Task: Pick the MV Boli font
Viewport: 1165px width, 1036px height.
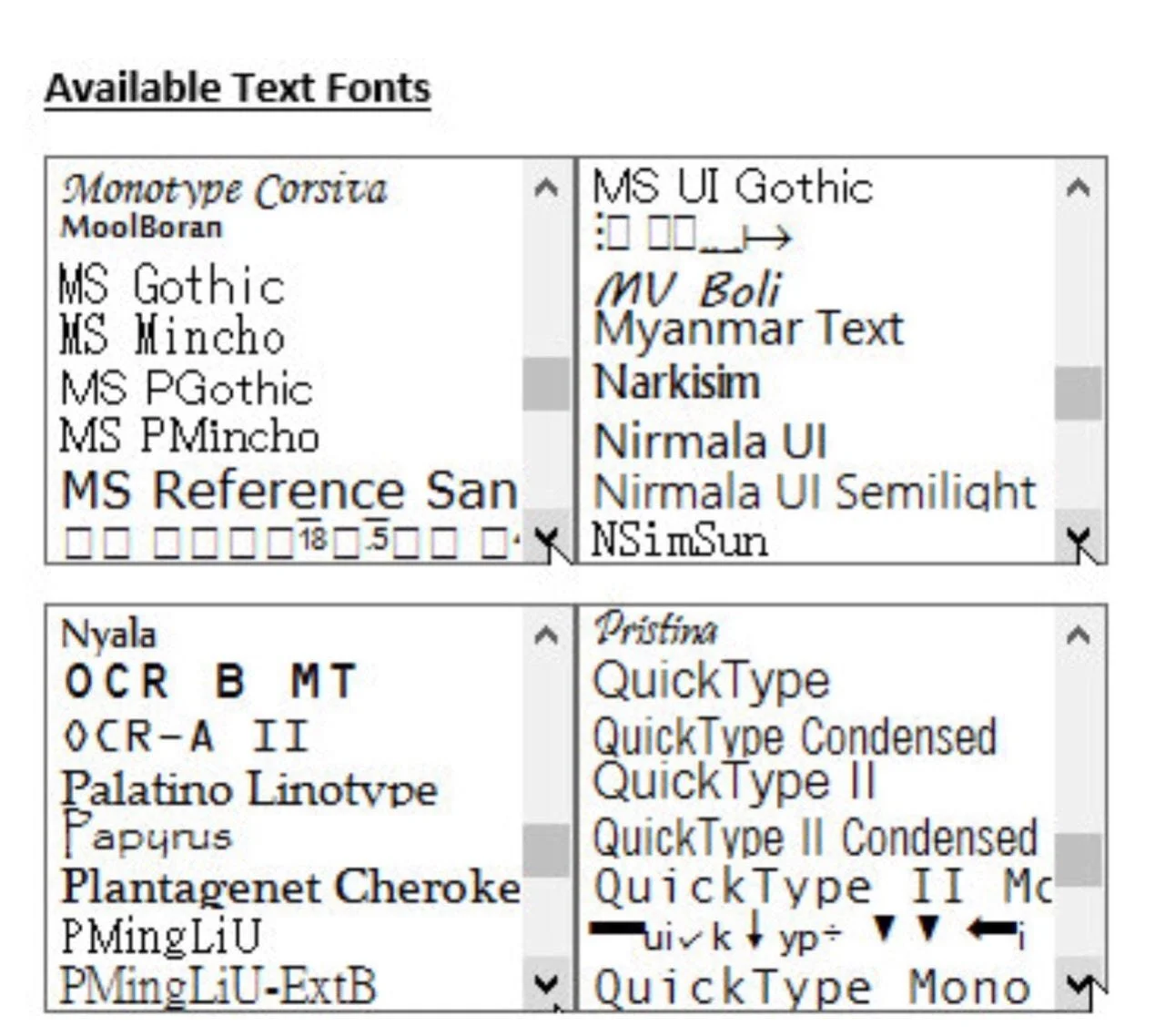Action: pos(687,289)
